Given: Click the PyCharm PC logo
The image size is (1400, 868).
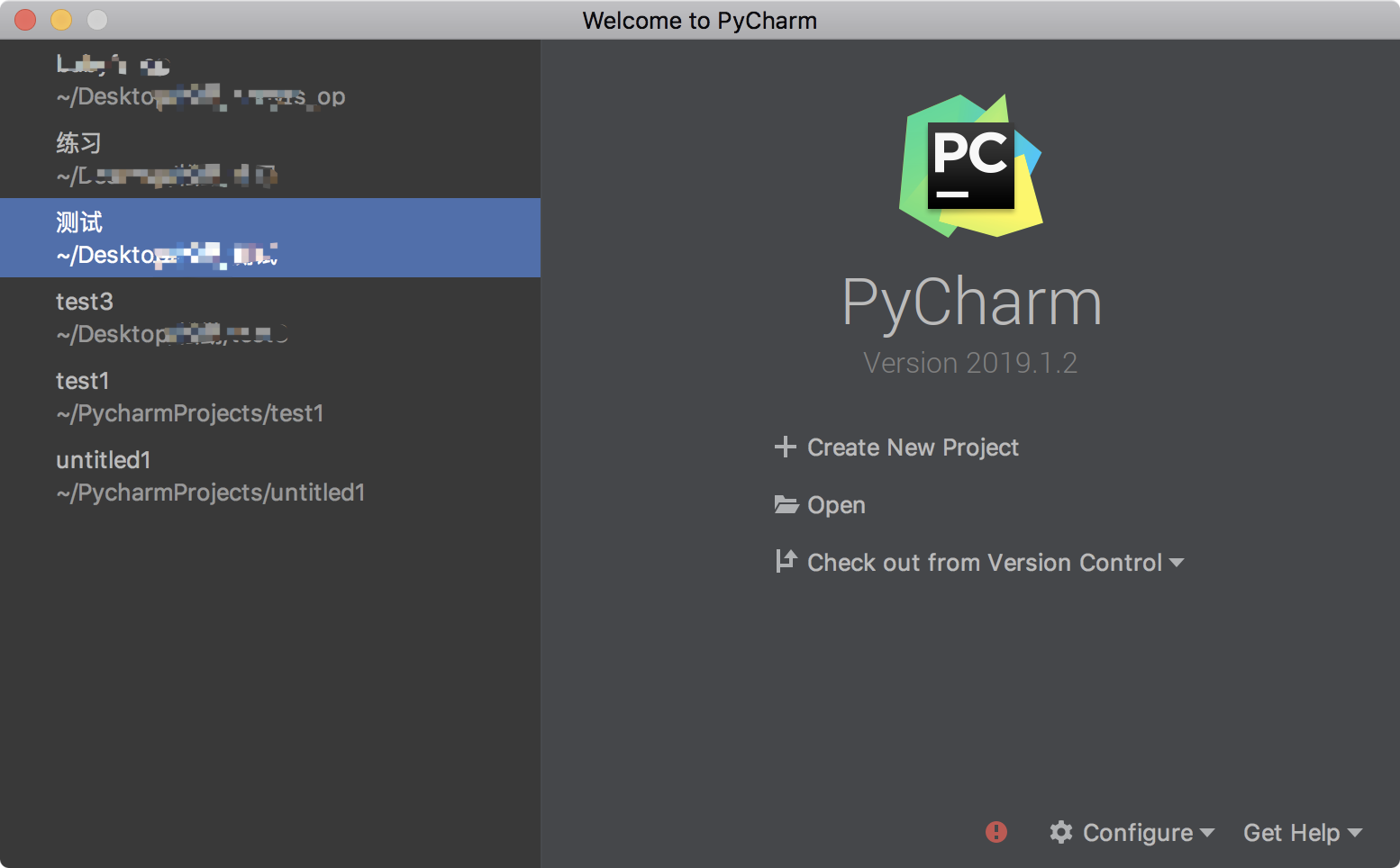Looking at the screenshot, I should coord(971,166).
